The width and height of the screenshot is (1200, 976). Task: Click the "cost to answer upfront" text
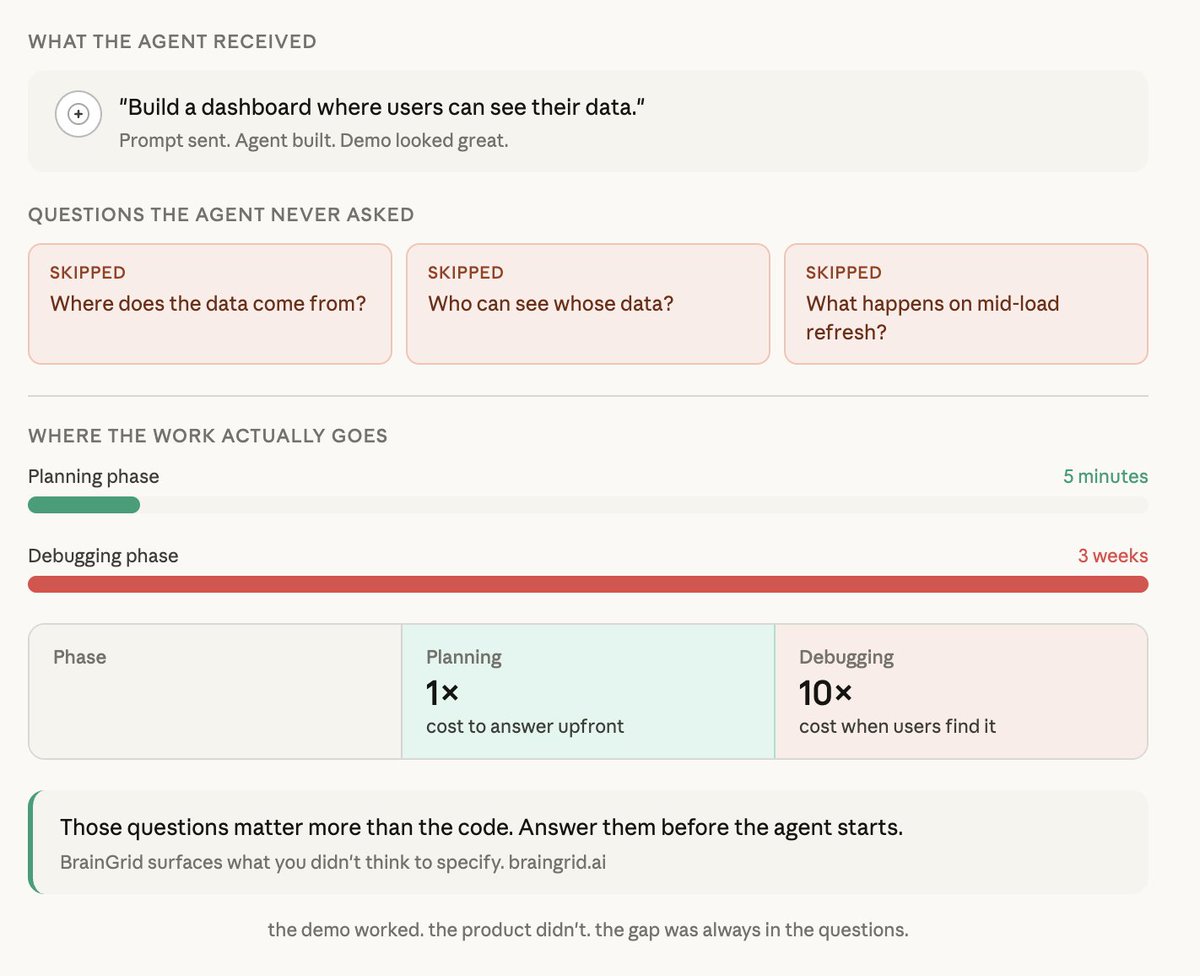pos(525,726)
